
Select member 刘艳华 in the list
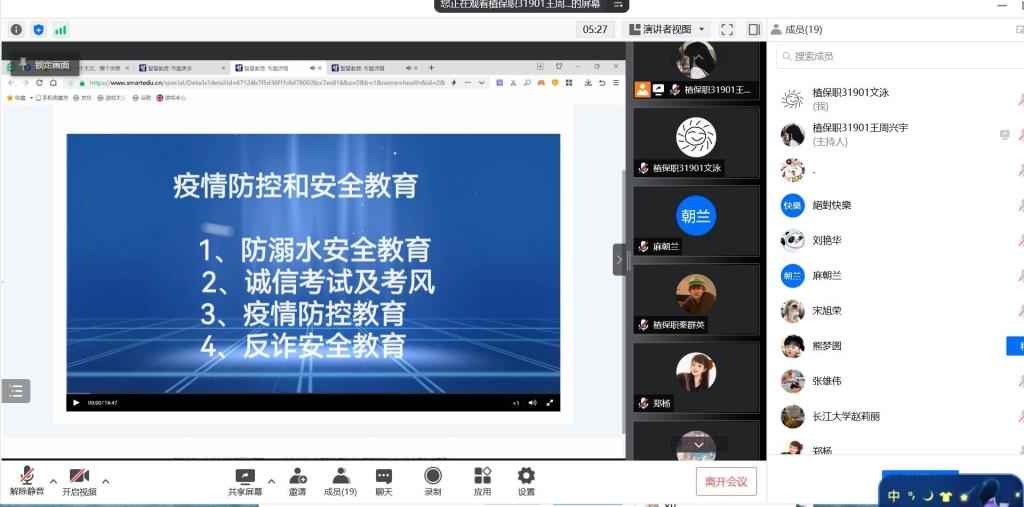tap(826, 240)
